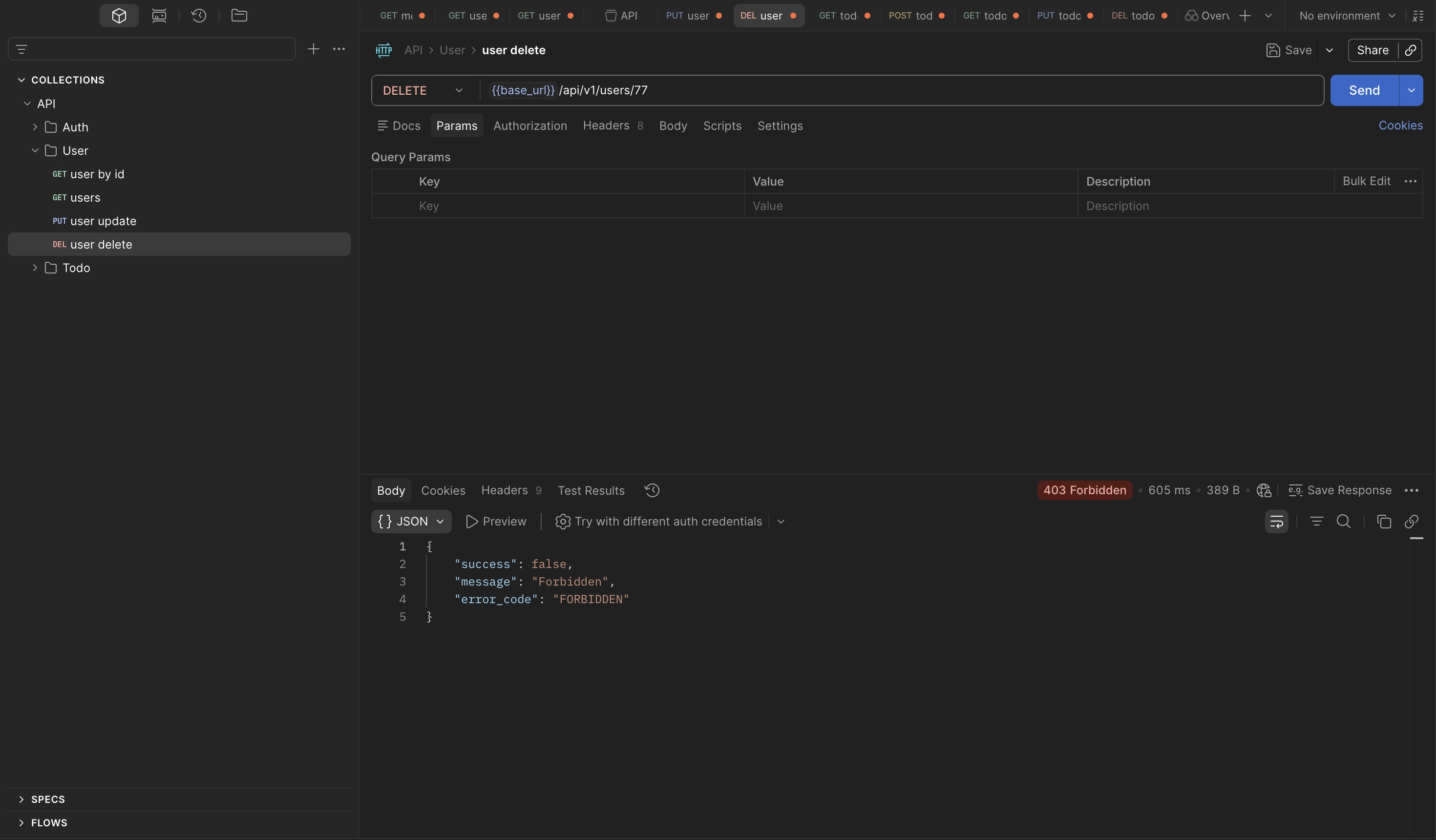
Task: Switch to the Authorization tab
Action: 530,126
